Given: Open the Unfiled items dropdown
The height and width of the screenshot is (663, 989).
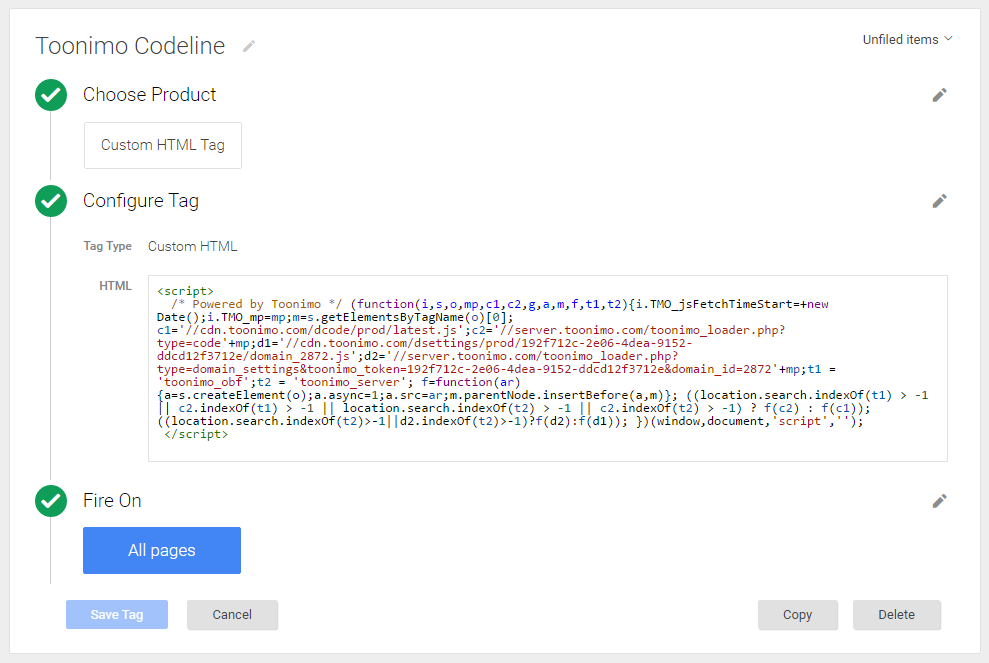Looking at the screenshot, I should pyautogui.click(x=907, y=39).
